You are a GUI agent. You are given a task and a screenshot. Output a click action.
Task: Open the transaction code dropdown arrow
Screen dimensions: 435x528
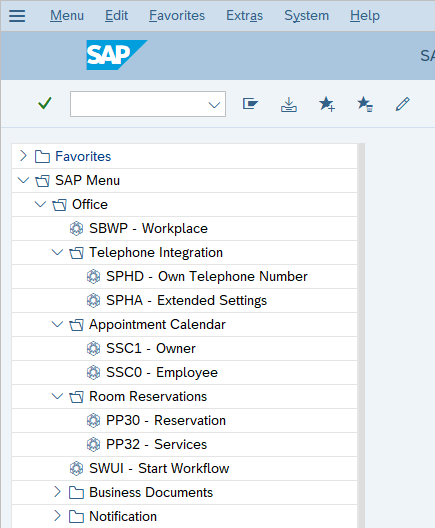214,105
